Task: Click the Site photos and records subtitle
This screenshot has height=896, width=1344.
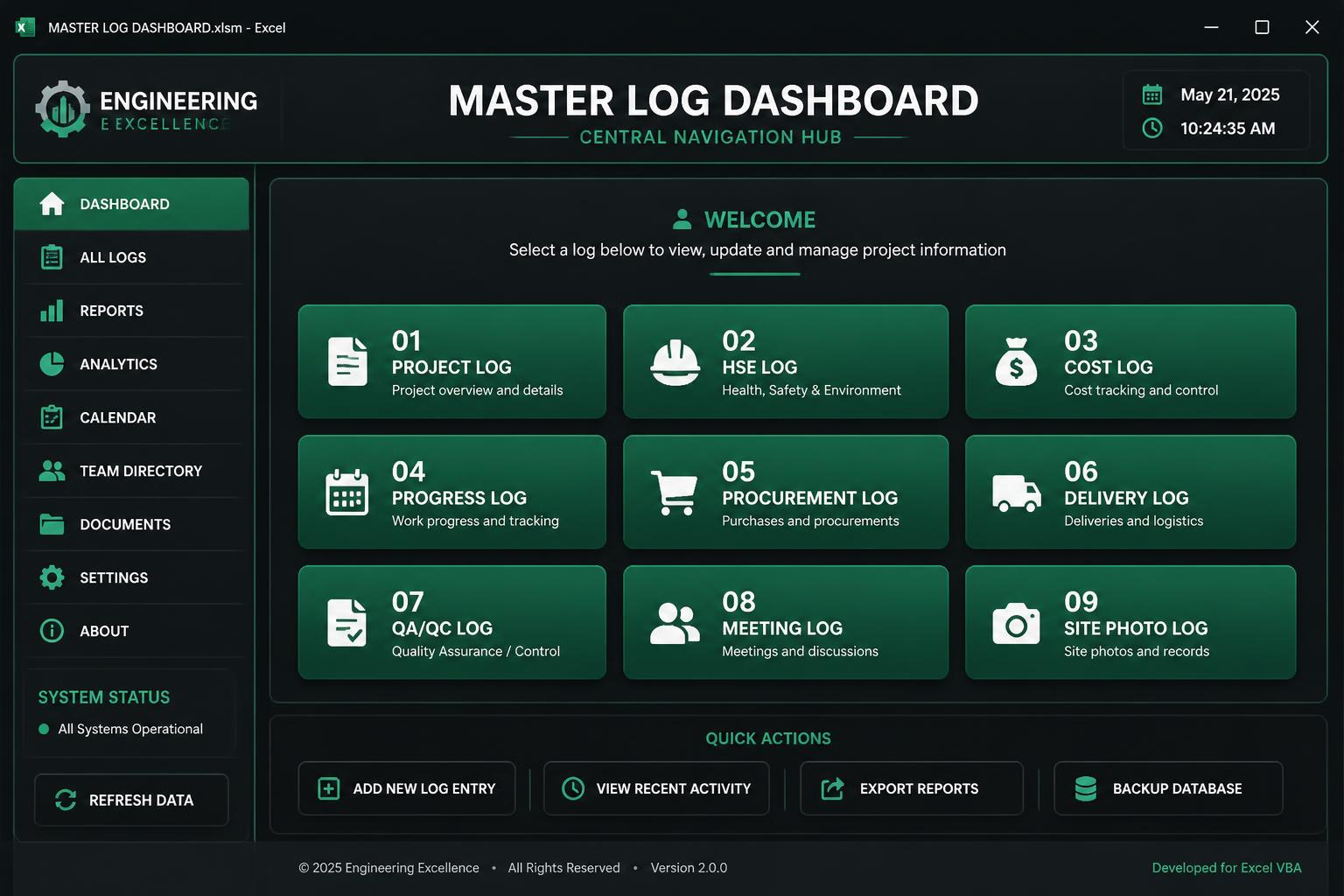Action: (x=1137, y=651)
